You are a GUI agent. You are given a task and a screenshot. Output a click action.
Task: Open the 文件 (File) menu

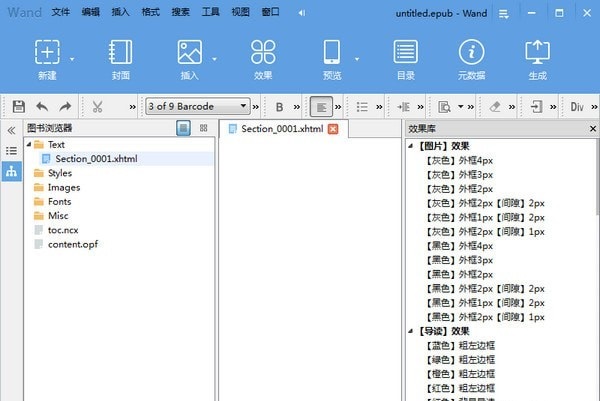[60, 12]
